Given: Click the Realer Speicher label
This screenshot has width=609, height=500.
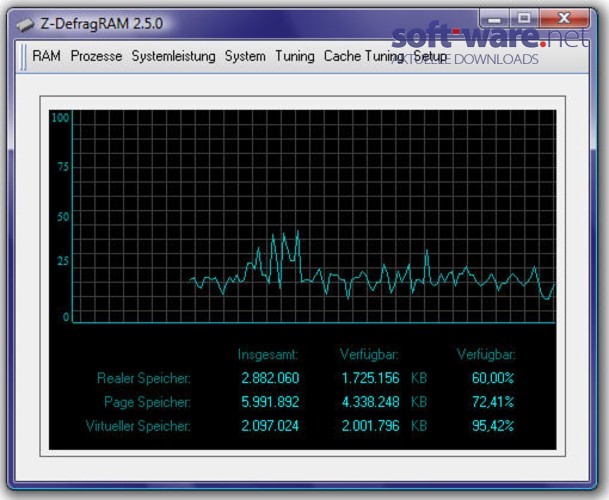Looking at the screenshot, I should click(144, 378).
